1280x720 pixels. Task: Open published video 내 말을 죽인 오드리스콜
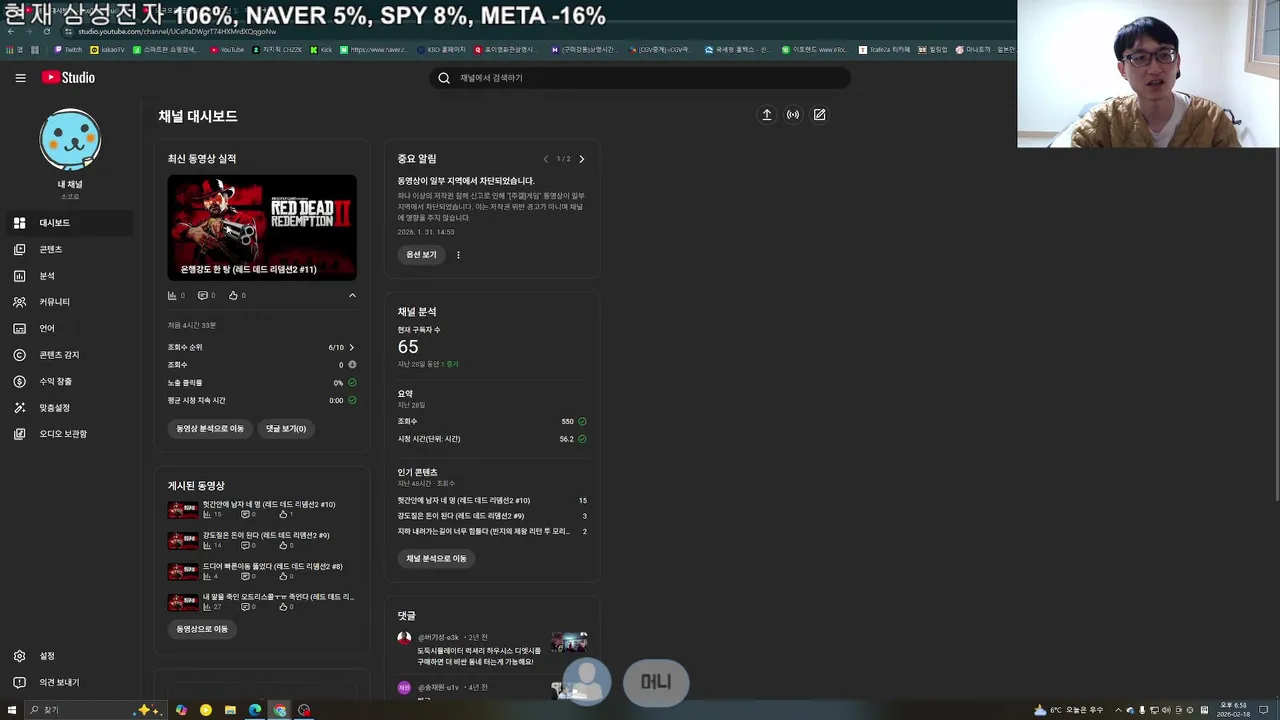278,597
